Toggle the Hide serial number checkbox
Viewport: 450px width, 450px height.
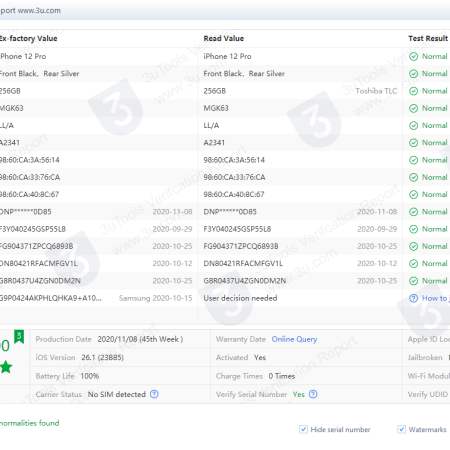point(303,429)
